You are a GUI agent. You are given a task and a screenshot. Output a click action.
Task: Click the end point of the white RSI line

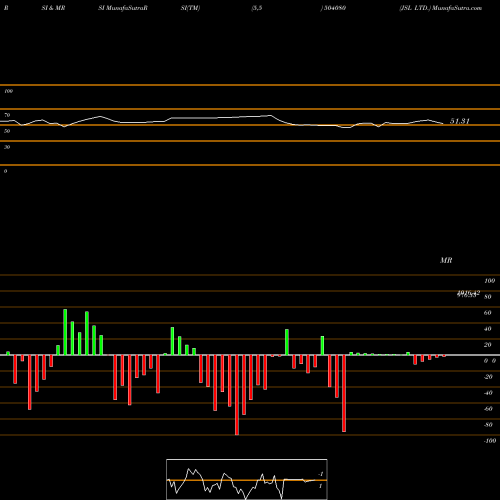443,124
